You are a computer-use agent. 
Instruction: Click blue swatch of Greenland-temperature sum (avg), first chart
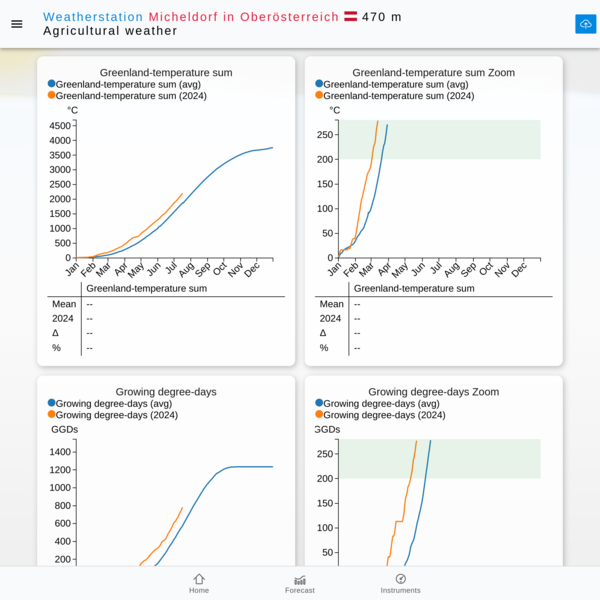pos(51,83)
